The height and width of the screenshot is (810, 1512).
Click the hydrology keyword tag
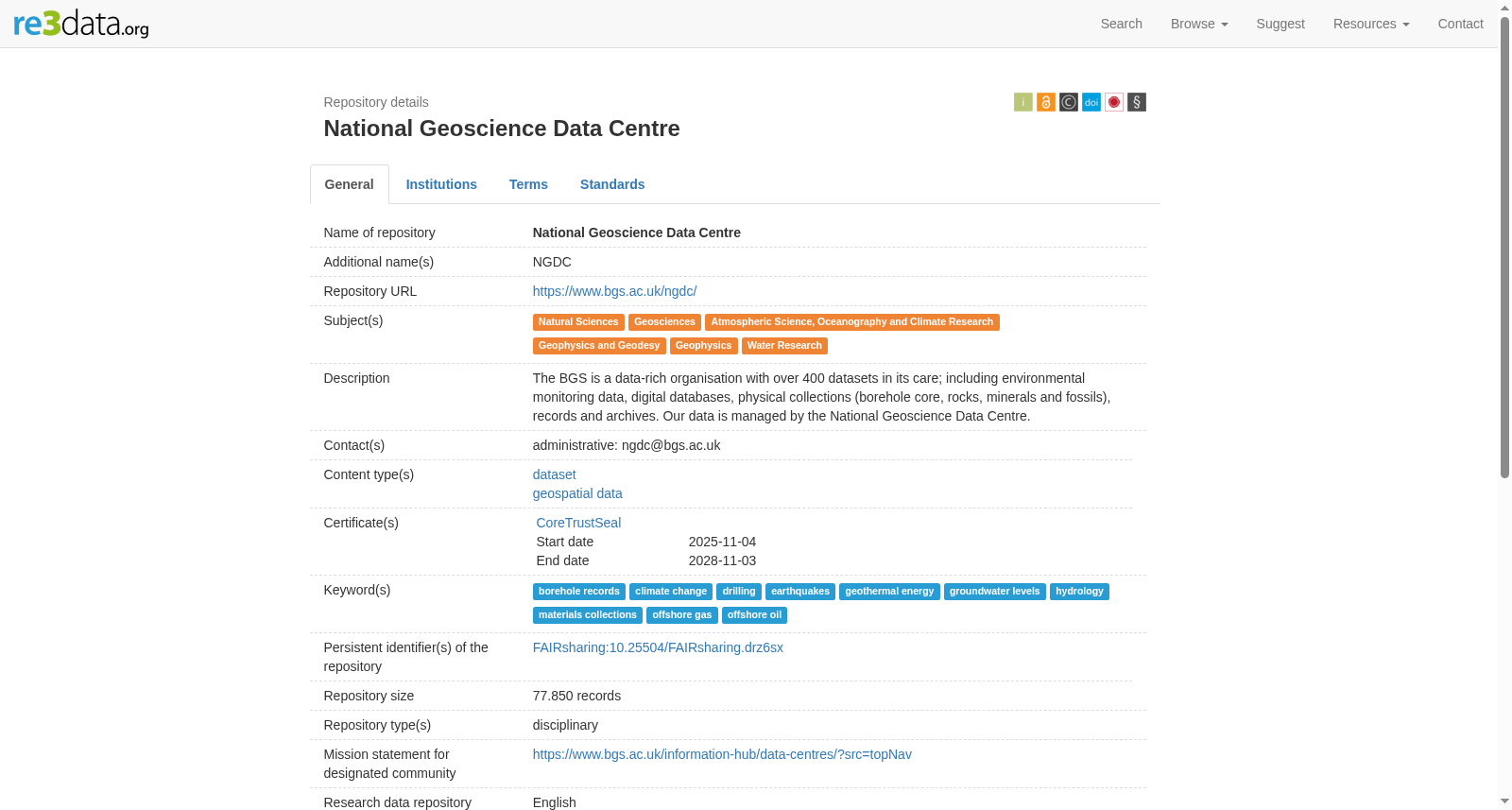coord(1079,592)
